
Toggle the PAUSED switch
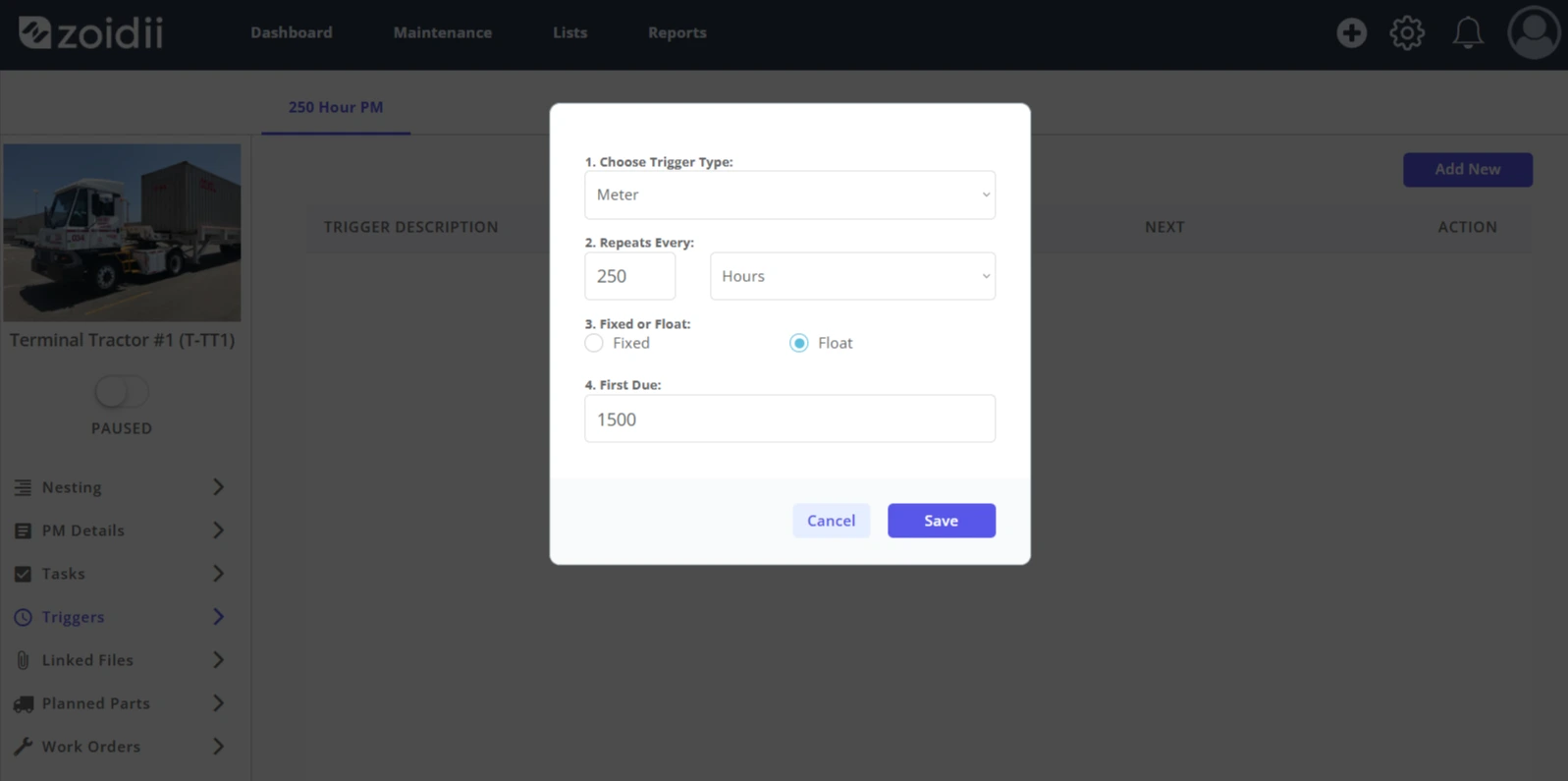click(x=122, y=392)
